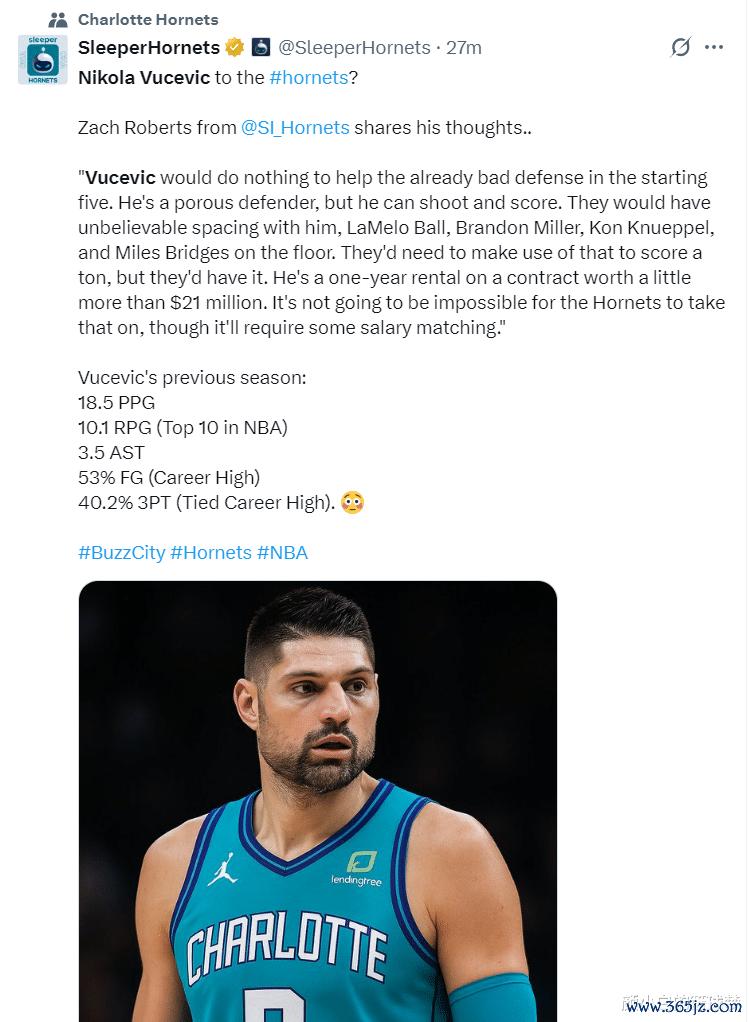The height and width of the screenshot is (1022, 749).
Task: Click the bold Nikola Vucevic headline text
Action: tap(144, 77)
